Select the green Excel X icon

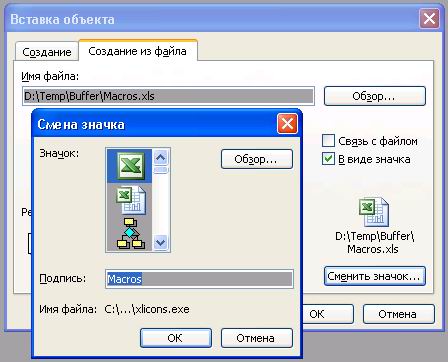pyautogui.click(x=130, y=166)
